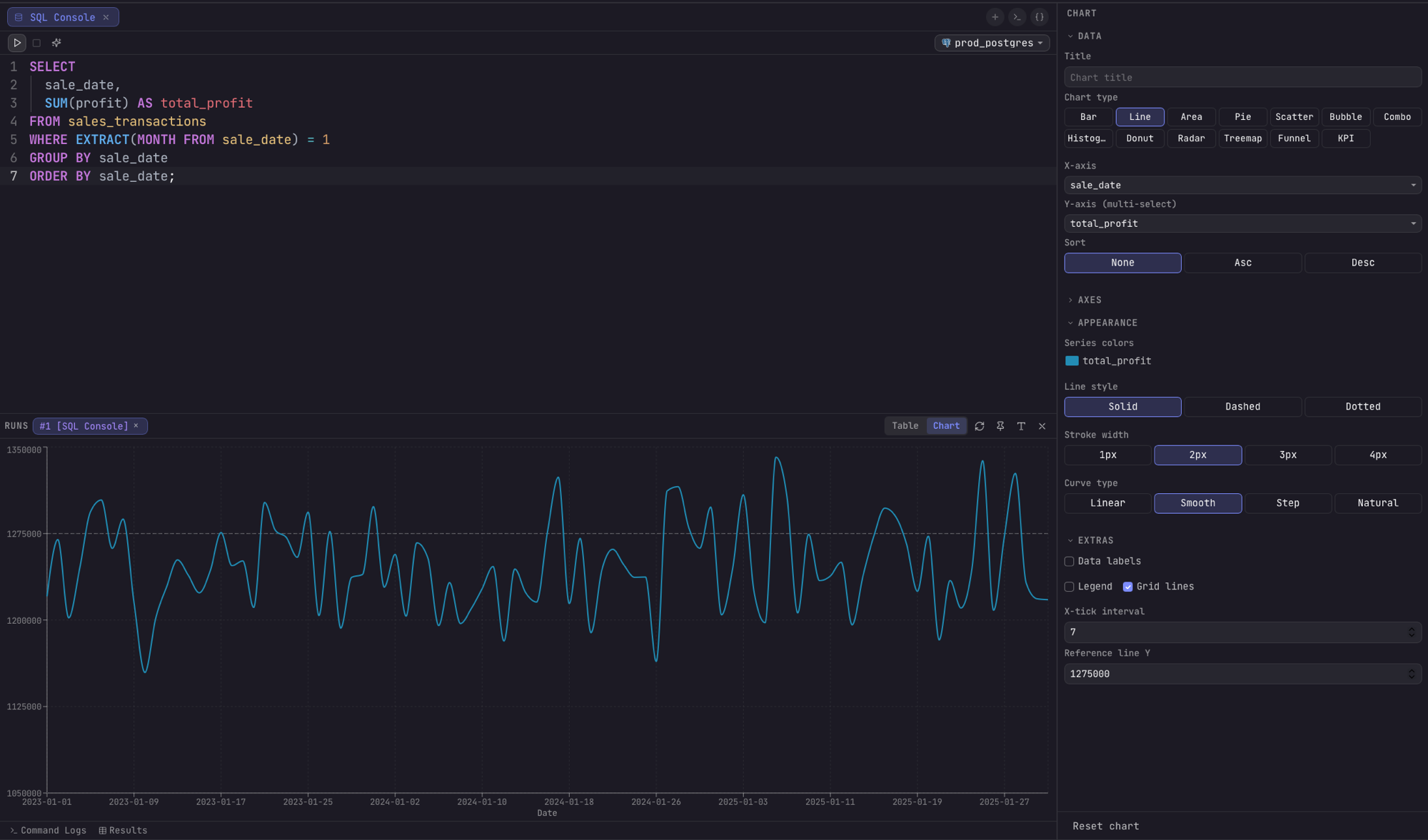Set sort to None
Viewport: 1428px width, 840px height.
point(1122,263)
